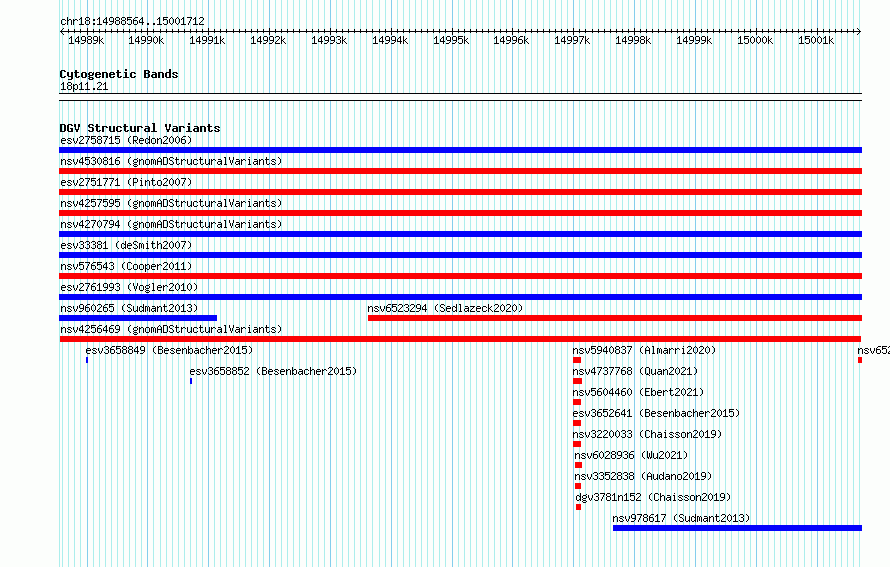This screenshot has height=567, width=890.
Task: Open the esv33381 (deSmith2007) entry
Action: (126, 245)
